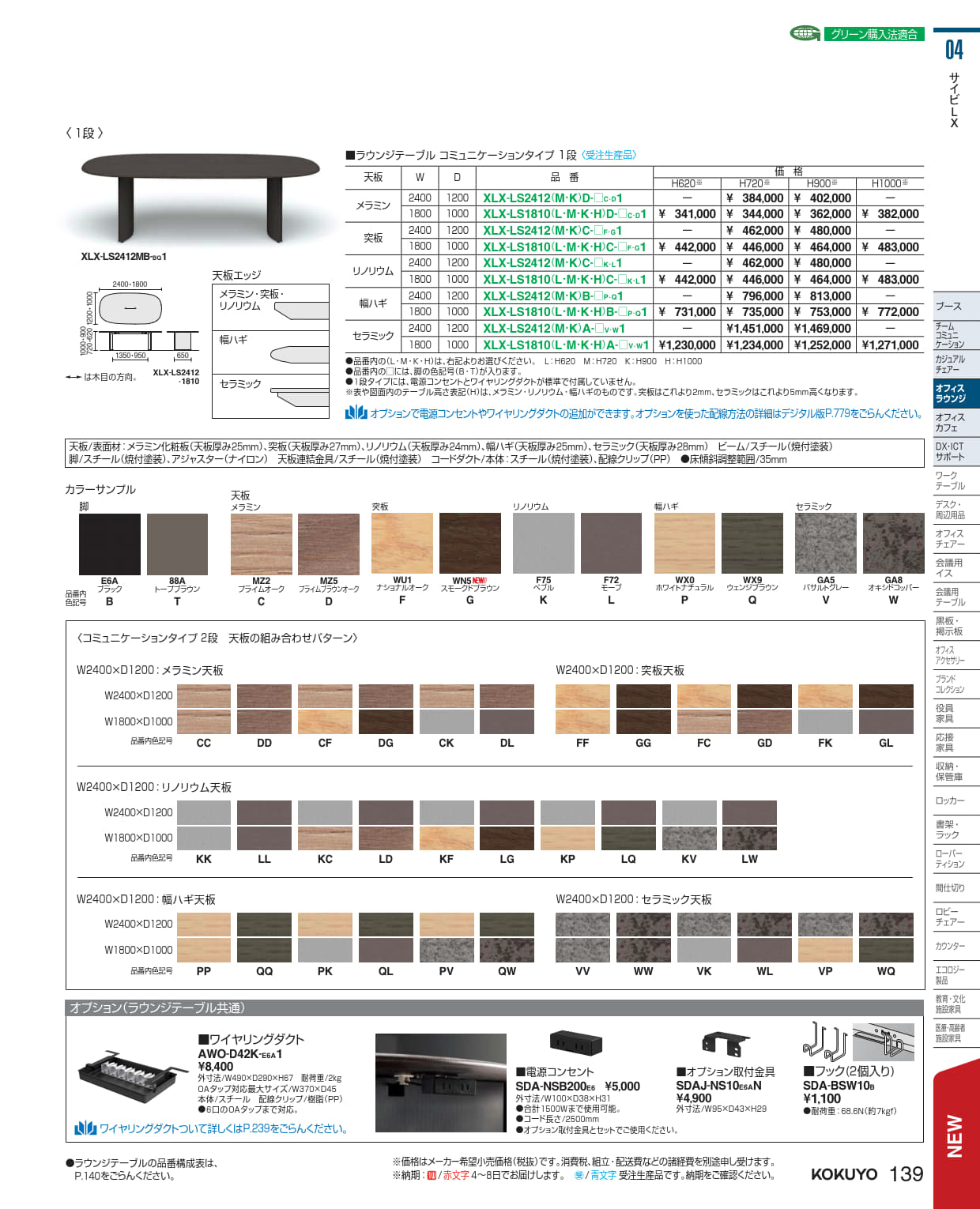Open the ロッカー side tab
Screen dimensions: 980x1209
pos(956,801)
